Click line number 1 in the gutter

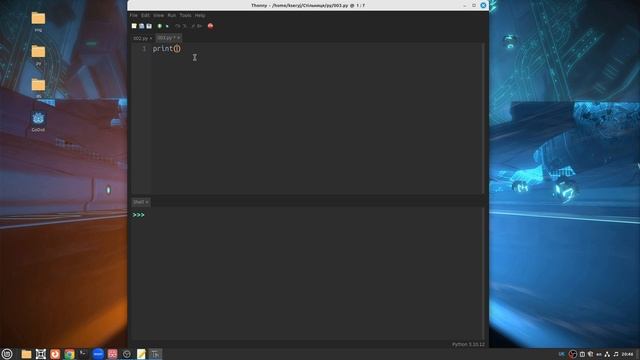point(144,49)
